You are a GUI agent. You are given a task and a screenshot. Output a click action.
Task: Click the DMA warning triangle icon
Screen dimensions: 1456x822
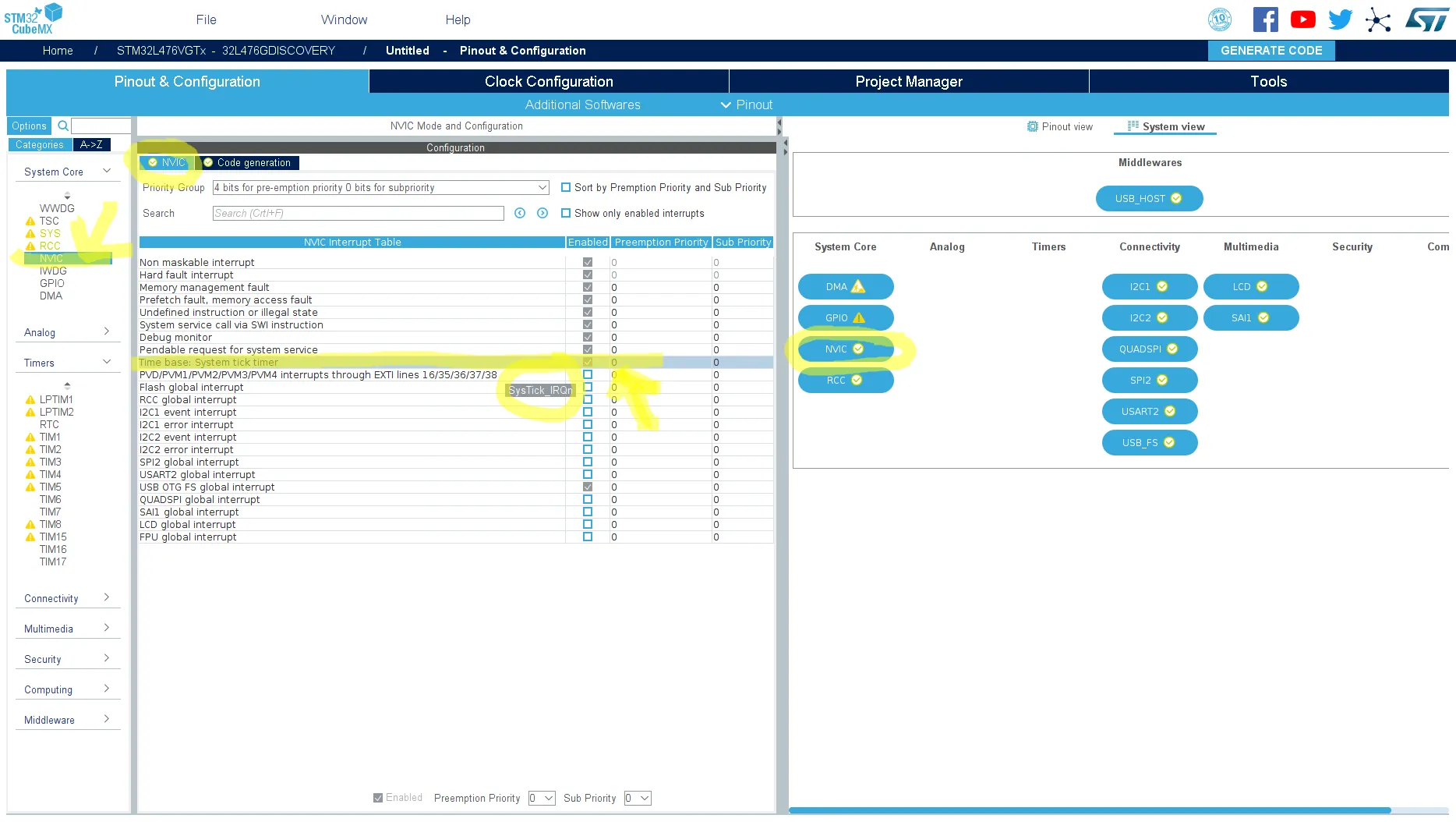[858, 286]
